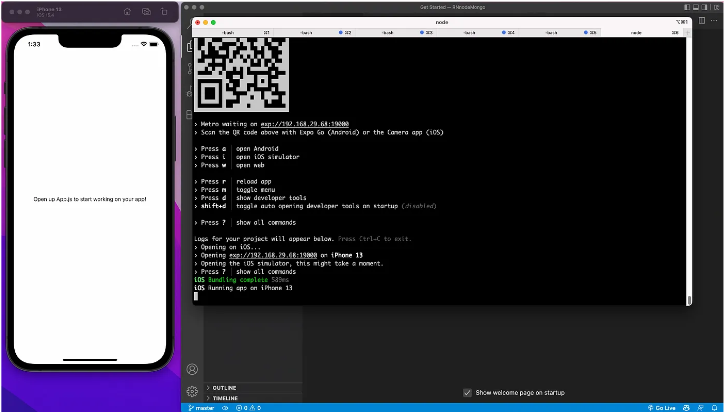Rotate the iPhone 13 simulator
Viewport: 724px width, 412px height.
(x=165, y=11)
